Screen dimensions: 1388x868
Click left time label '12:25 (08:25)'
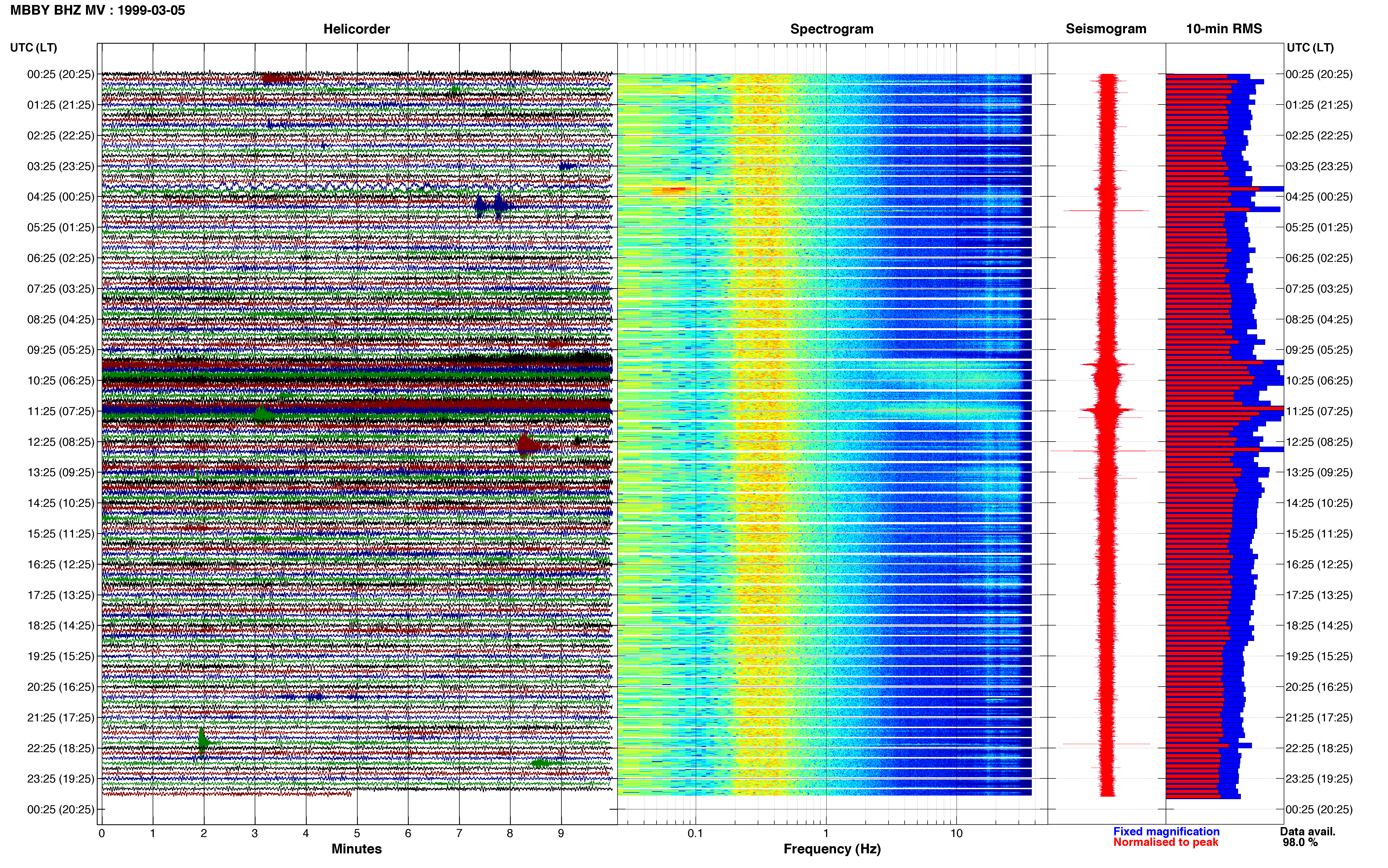[61, 442]
